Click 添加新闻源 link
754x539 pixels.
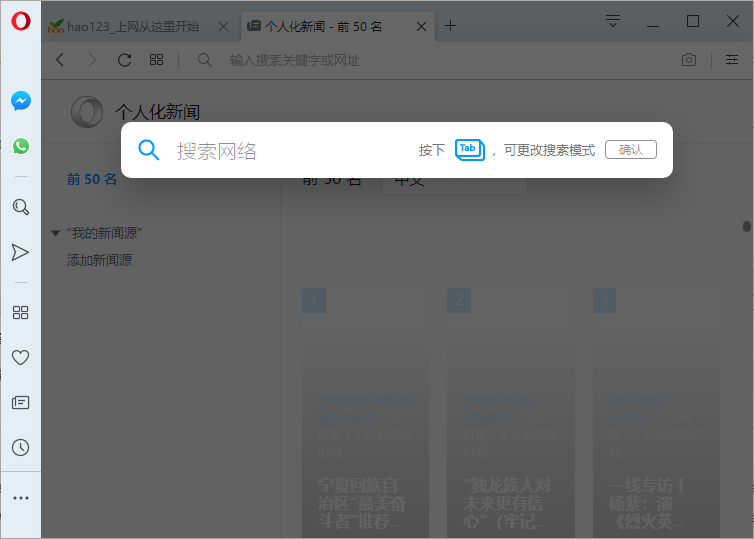click(100, 260)
